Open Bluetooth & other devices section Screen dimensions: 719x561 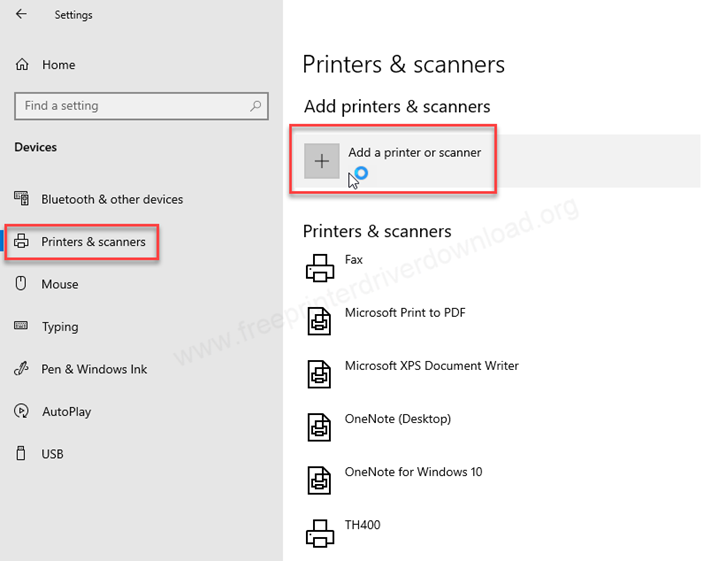(111, 199)
